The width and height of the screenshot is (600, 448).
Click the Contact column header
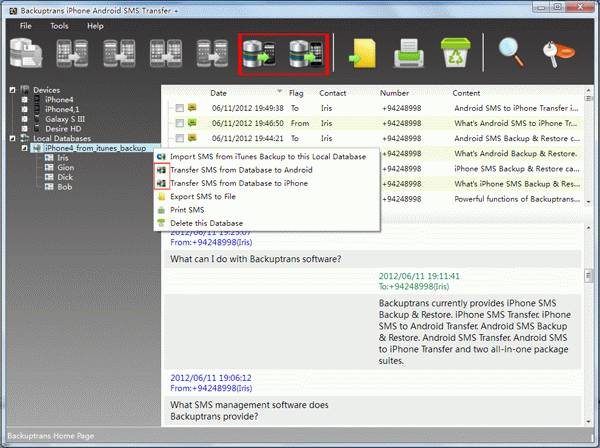coord(333,93)
